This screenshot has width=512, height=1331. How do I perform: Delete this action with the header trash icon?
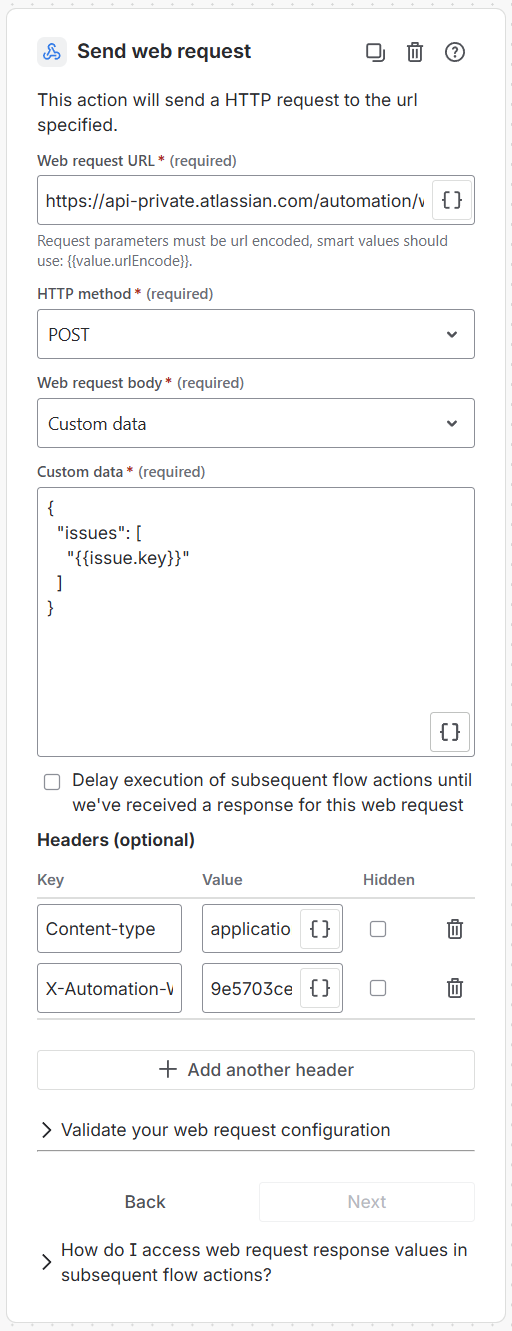point(415,52)
